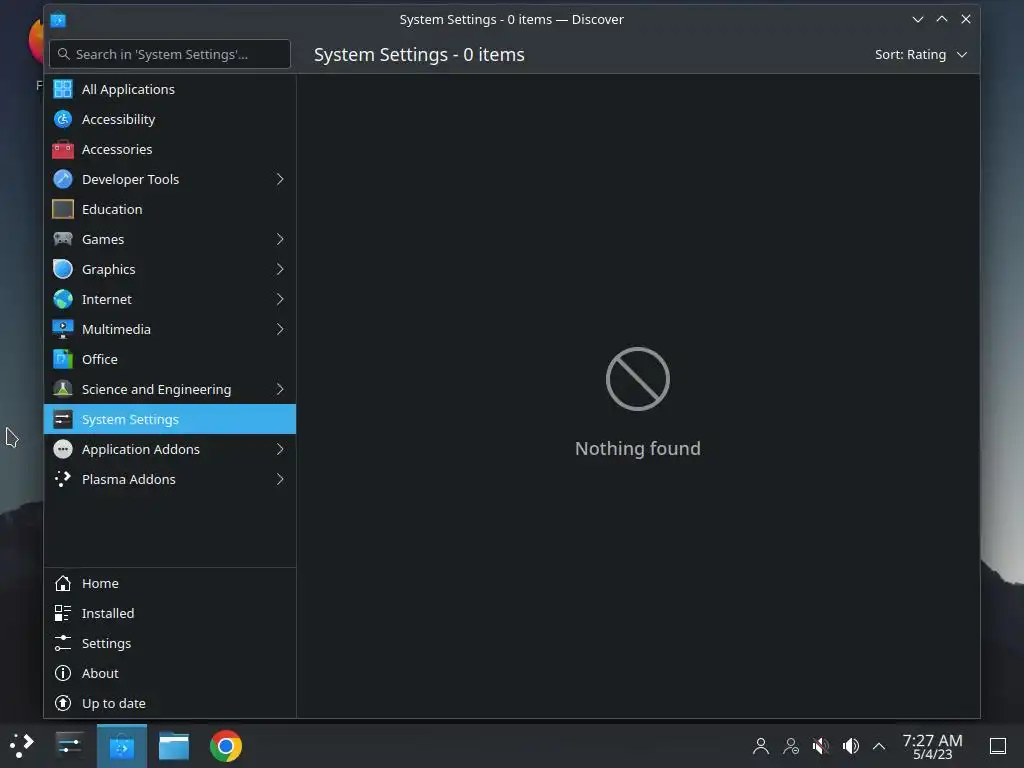Expand Science and Engineering chevron
Screen dimensions: 1024x768
[x=280, y=389]
